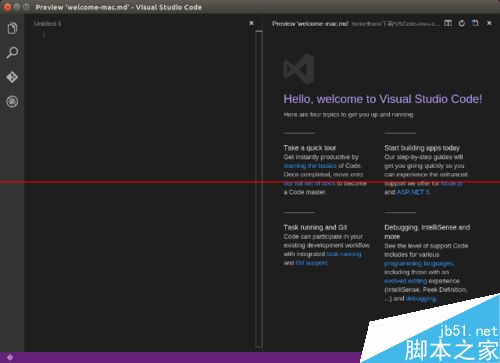Click the 'Start building apps today' heading
This screenshot has height=363, width=500.
point(422,148)
